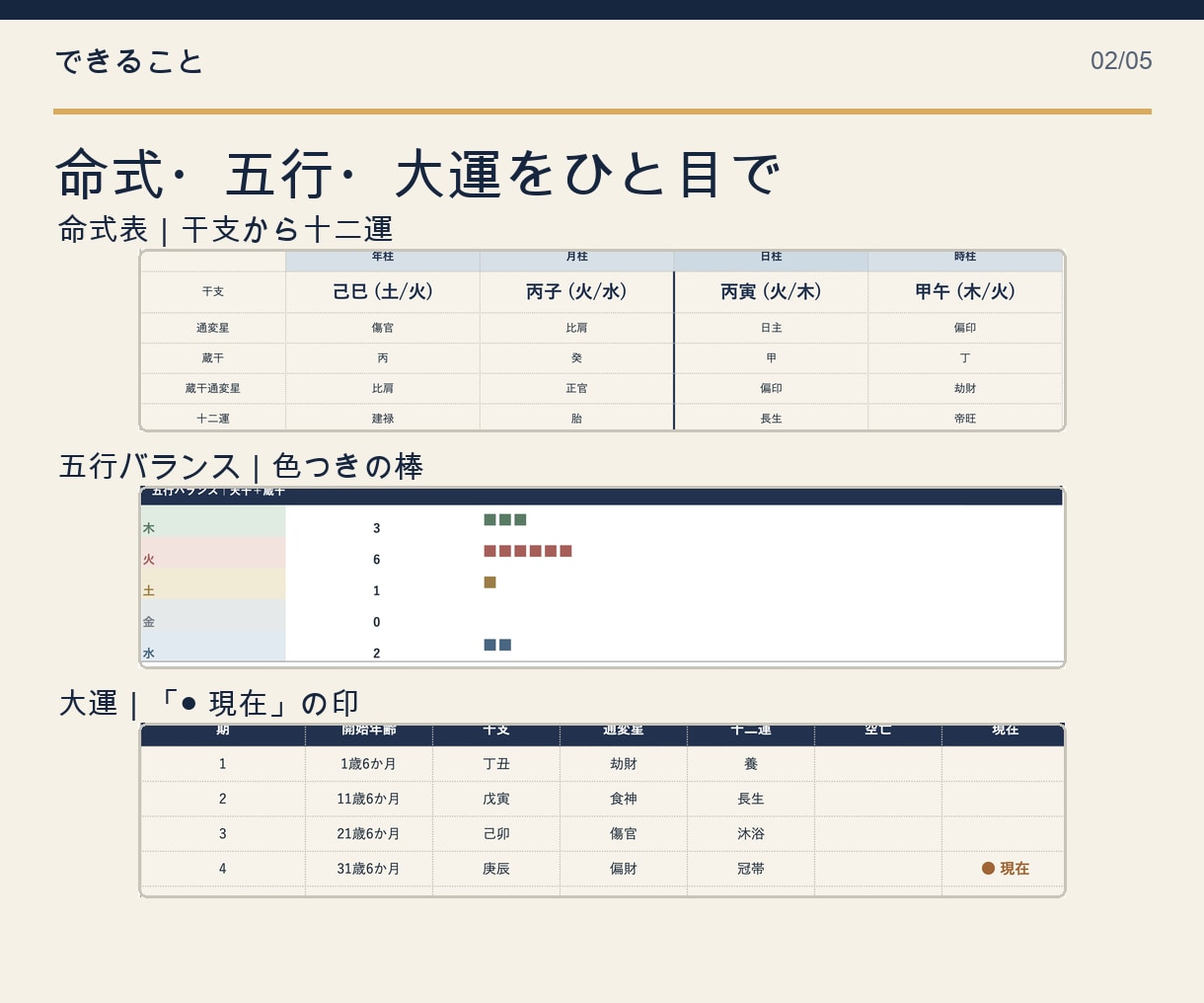
Task: Click the 冠帯 cell in 大運 table
Action: pyautogui.click(x=751, y=869)
